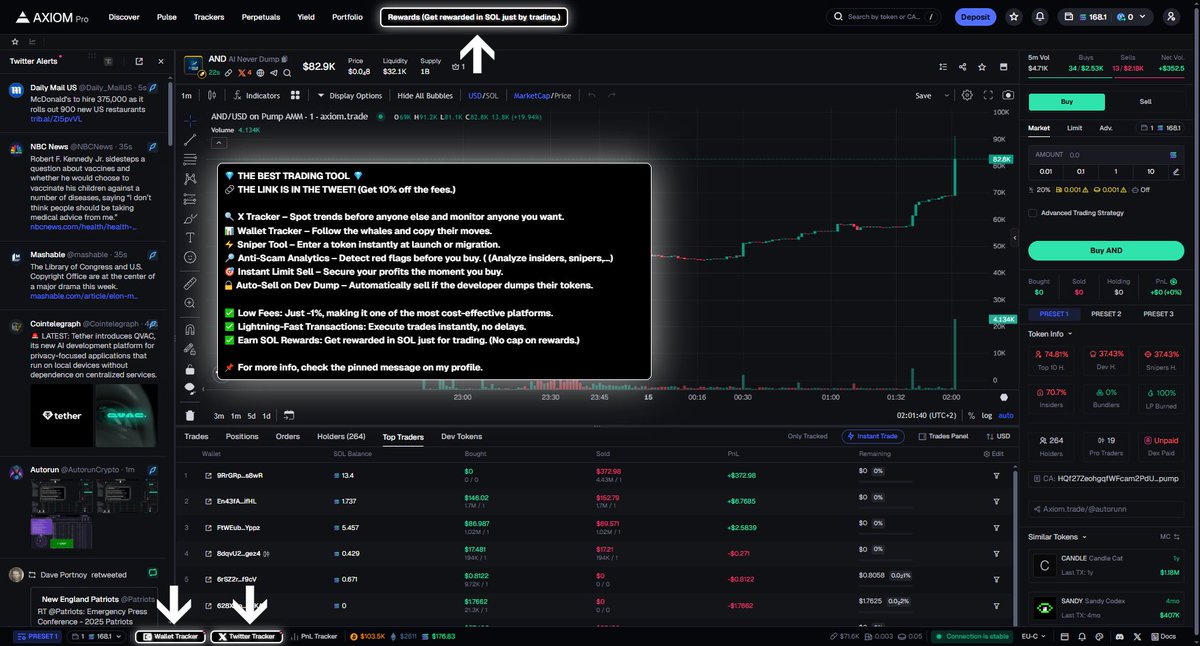Open the EU-C region dropdown

tap(1036, 636)
